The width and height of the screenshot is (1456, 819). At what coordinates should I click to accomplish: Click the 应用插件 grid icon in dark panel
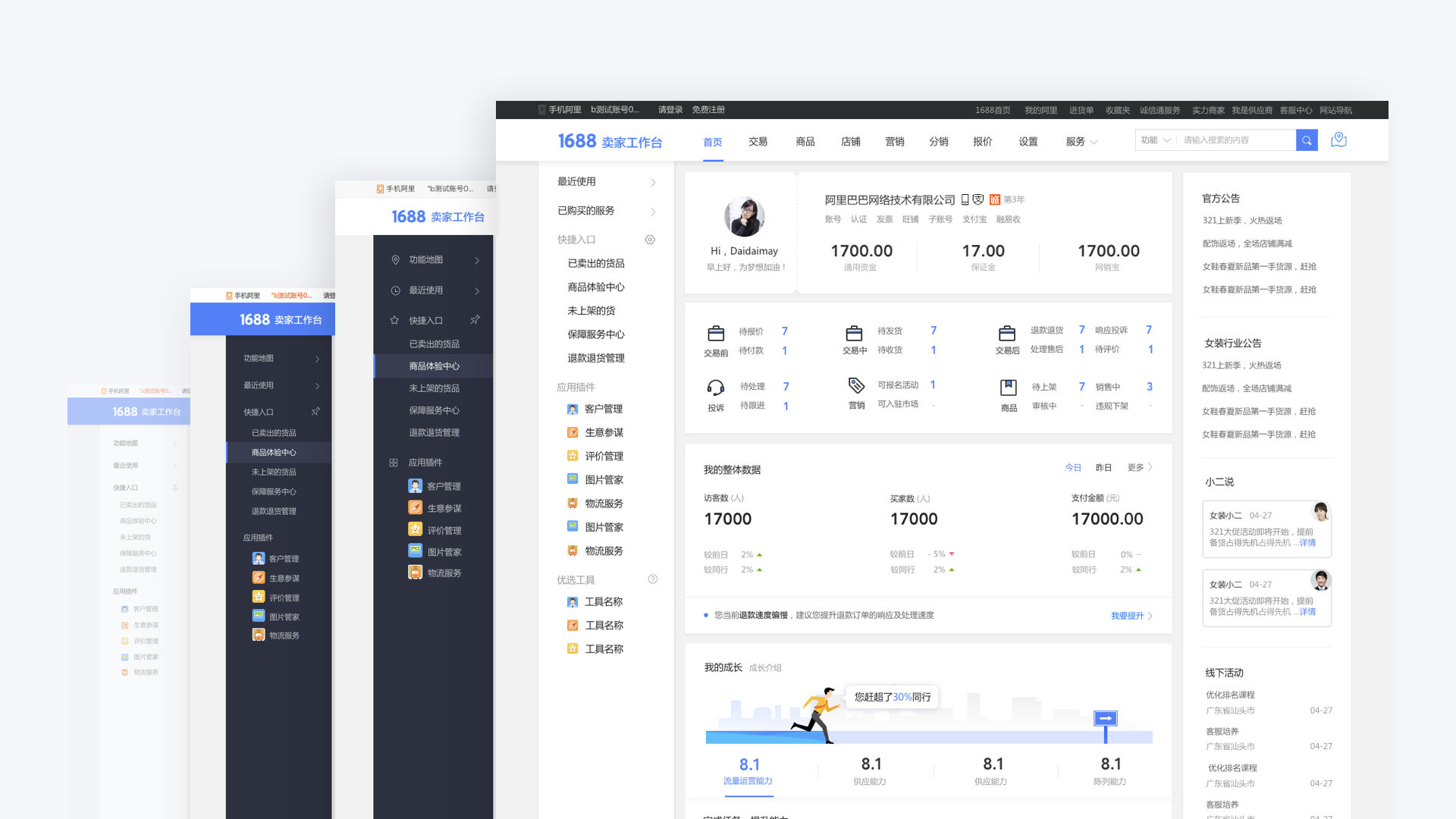394,463
